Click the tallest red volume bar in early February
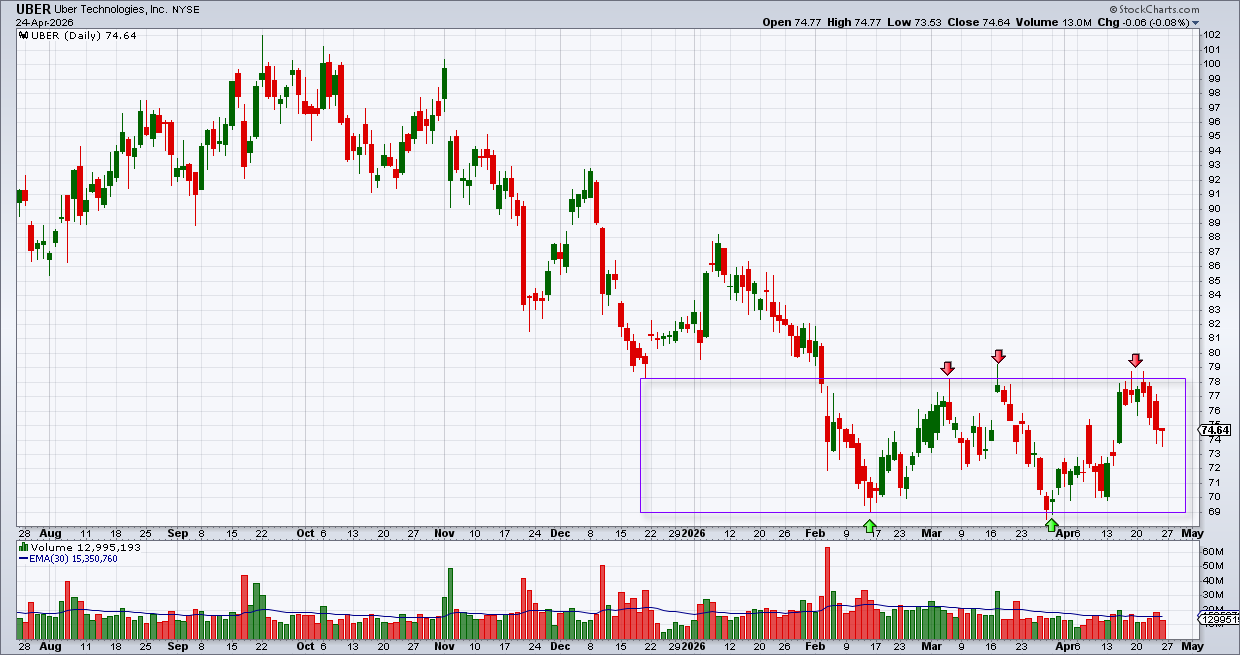 click(x=827, y=593)
